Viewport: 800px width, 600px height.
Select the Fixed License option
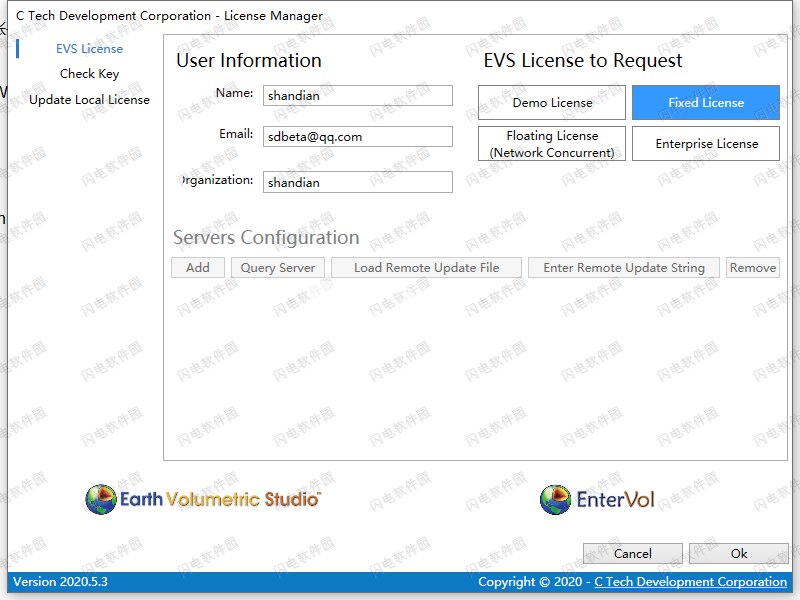[x=706, y=103]
